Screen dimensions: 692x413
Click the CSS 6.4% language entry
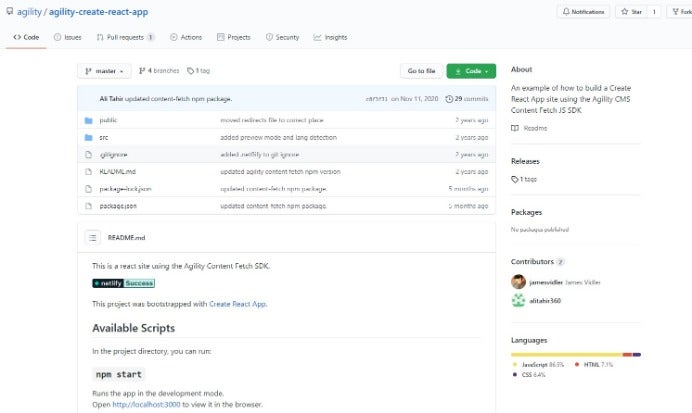(x=529, y=375)
